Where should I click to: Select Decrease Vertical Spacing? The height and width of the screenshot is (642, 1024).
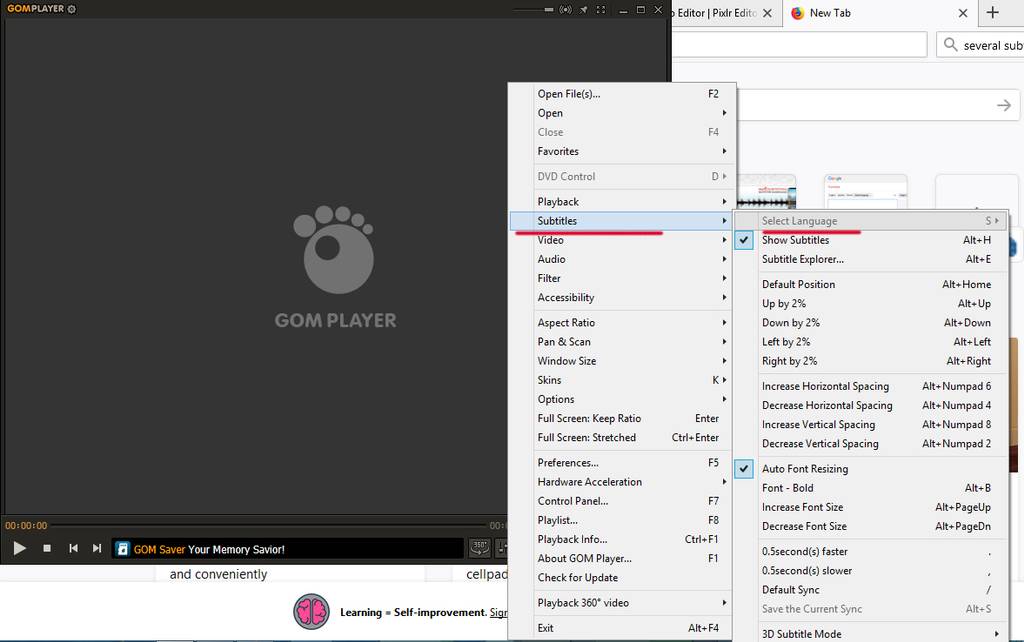pos(871,443)
